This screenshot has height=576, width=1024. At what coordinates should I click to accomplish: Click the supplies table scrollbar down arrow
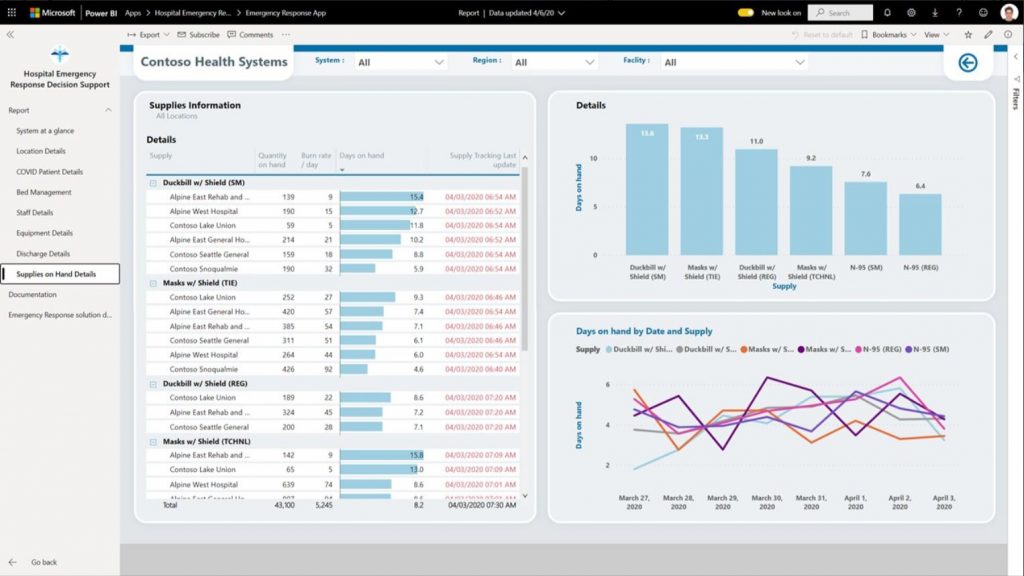(524, 496)
